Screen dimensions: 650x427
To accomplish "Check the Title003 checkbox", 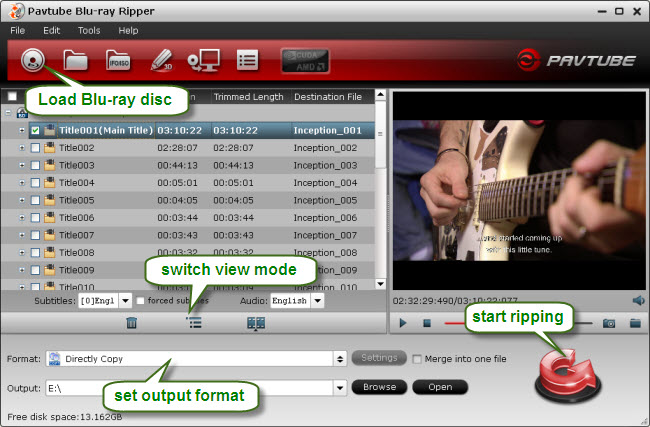I will tap(35, 165).
